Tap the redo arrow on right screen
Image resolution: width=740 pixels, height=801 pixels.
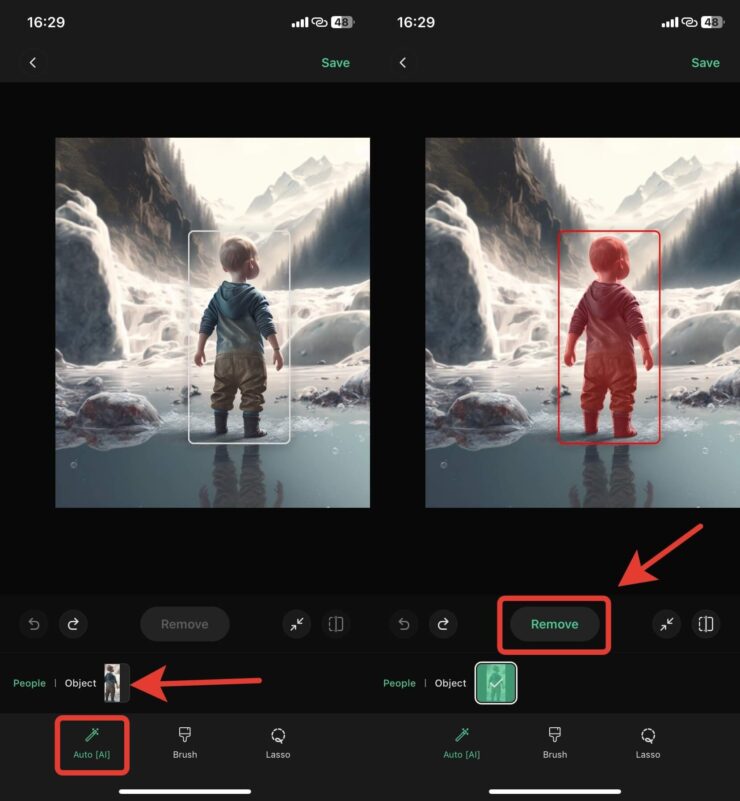[443, 624]
